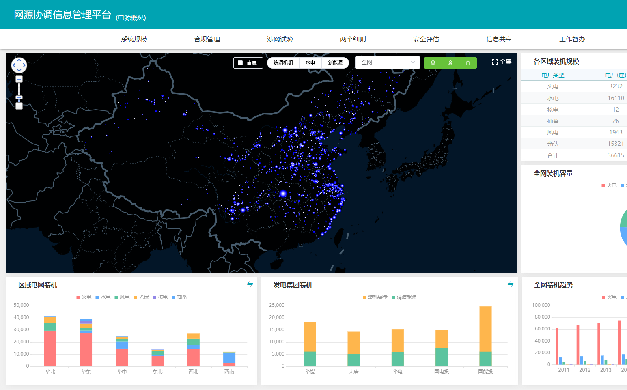Click the last icon in green button group
The height and width of the screenshot is (390, 627).
pos(468,63)
